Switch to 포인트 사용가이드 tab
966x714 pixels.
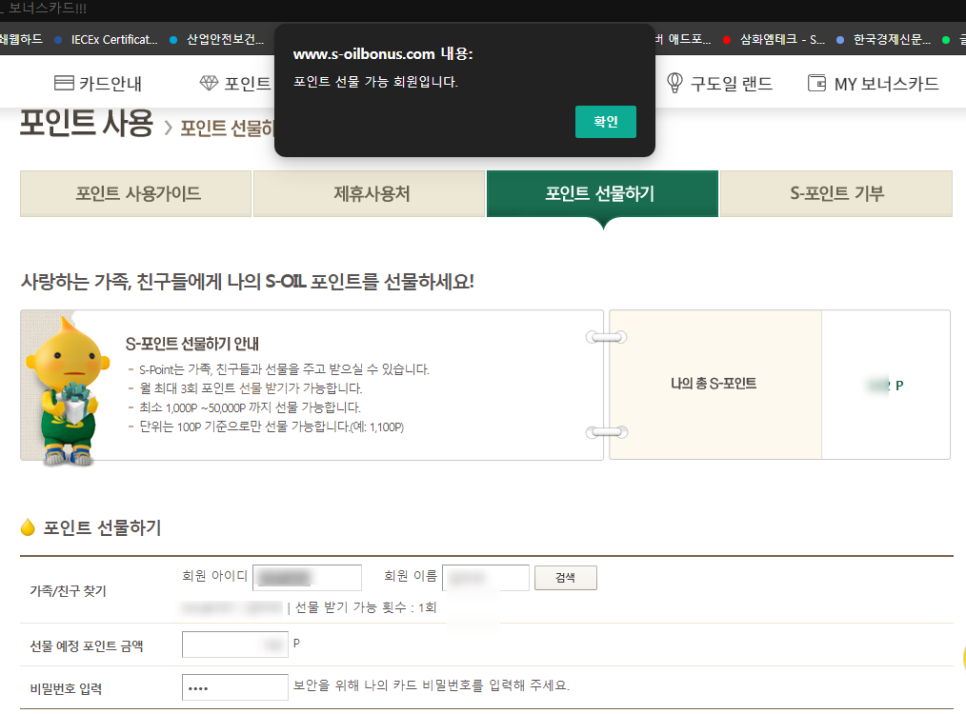(x=136, y=193)
